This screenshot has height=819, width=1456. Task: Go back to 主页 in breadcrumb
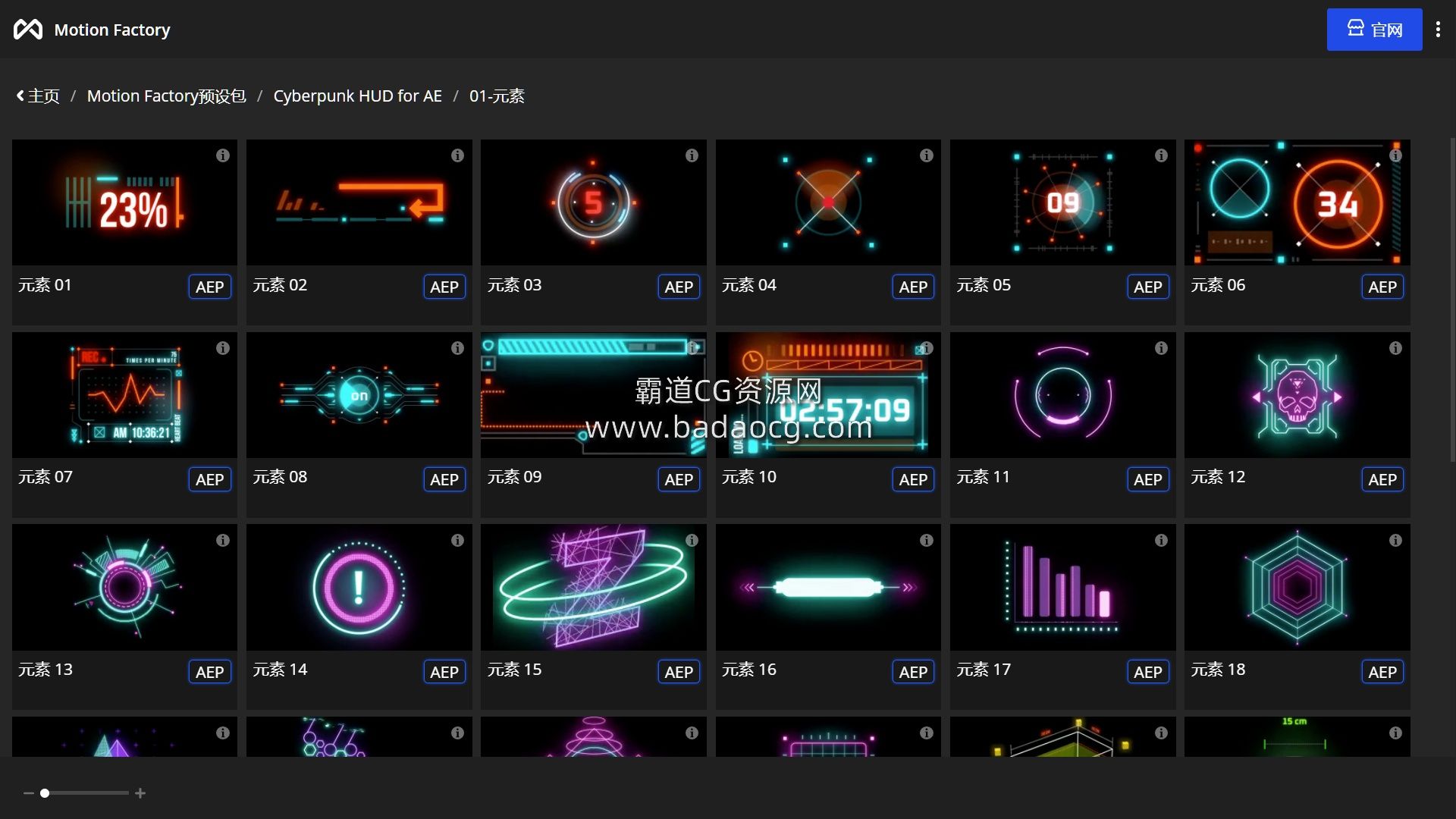38,96
